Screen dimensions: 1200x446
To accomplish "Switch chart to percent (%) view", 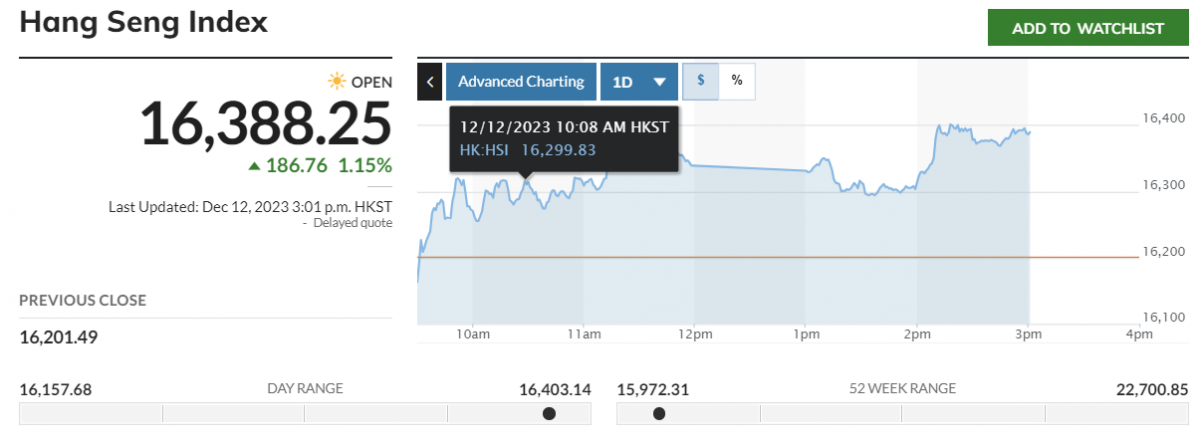I will [x=737, y=81].
